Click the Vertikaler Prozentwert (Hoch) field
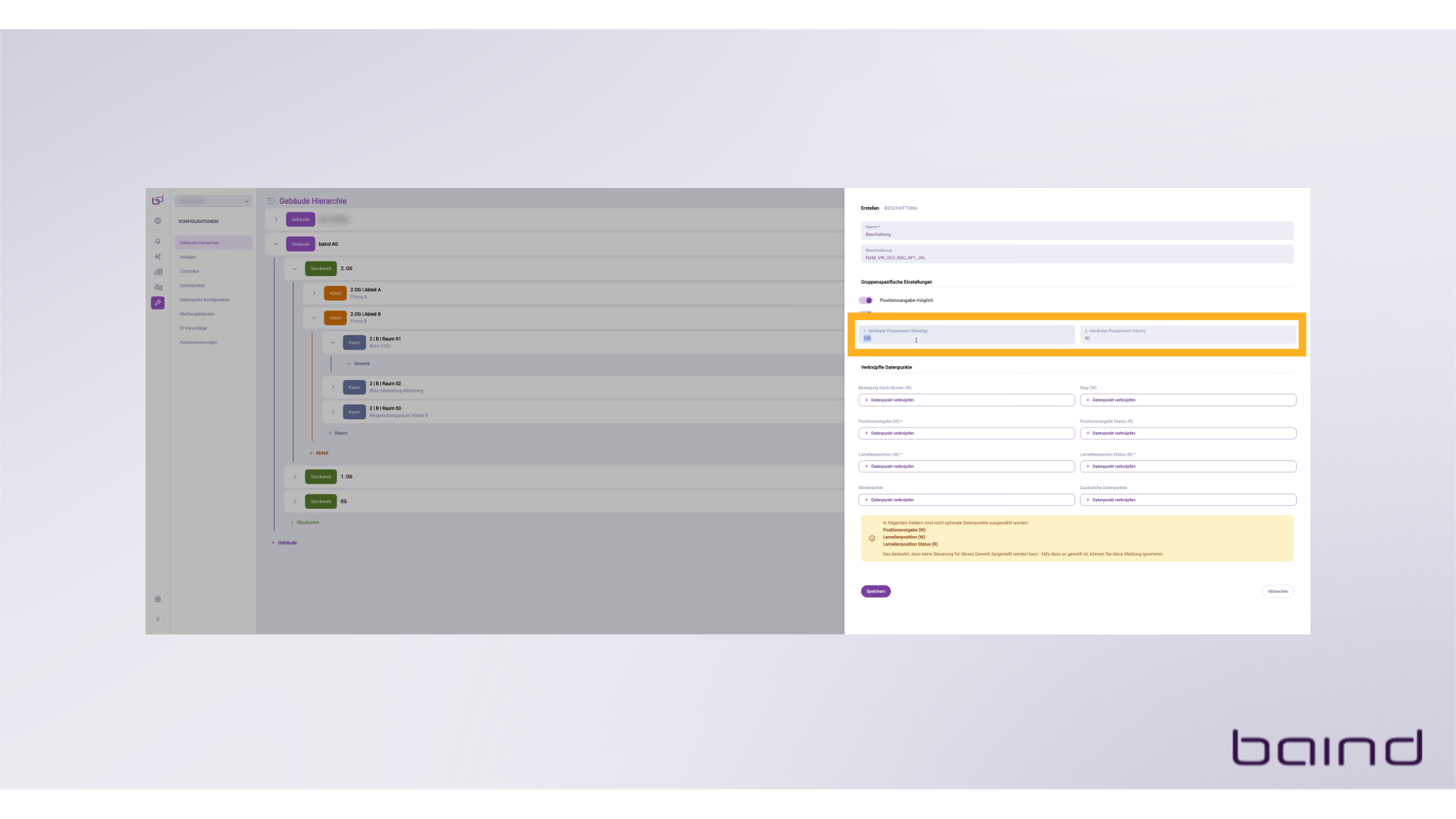This screenshot has width=1456, height=819. tap(1188, 334)
